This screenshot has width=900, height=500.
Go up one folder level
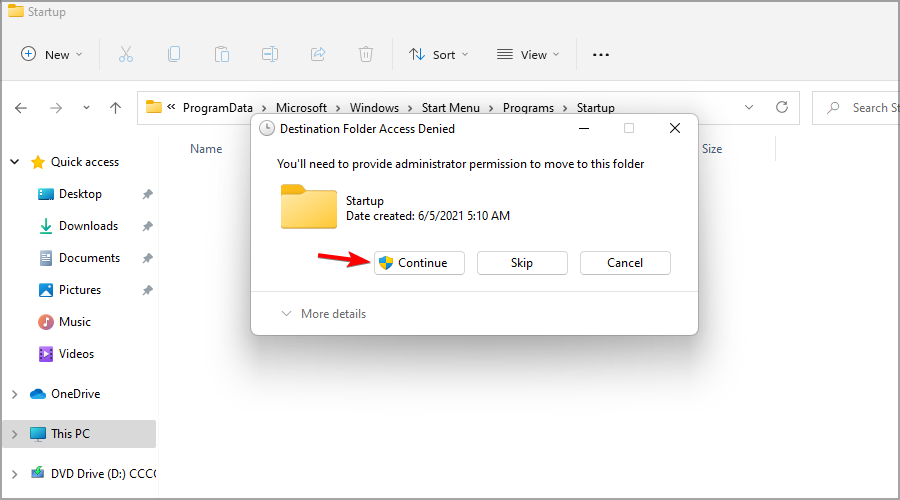click(x=115, y=108)
